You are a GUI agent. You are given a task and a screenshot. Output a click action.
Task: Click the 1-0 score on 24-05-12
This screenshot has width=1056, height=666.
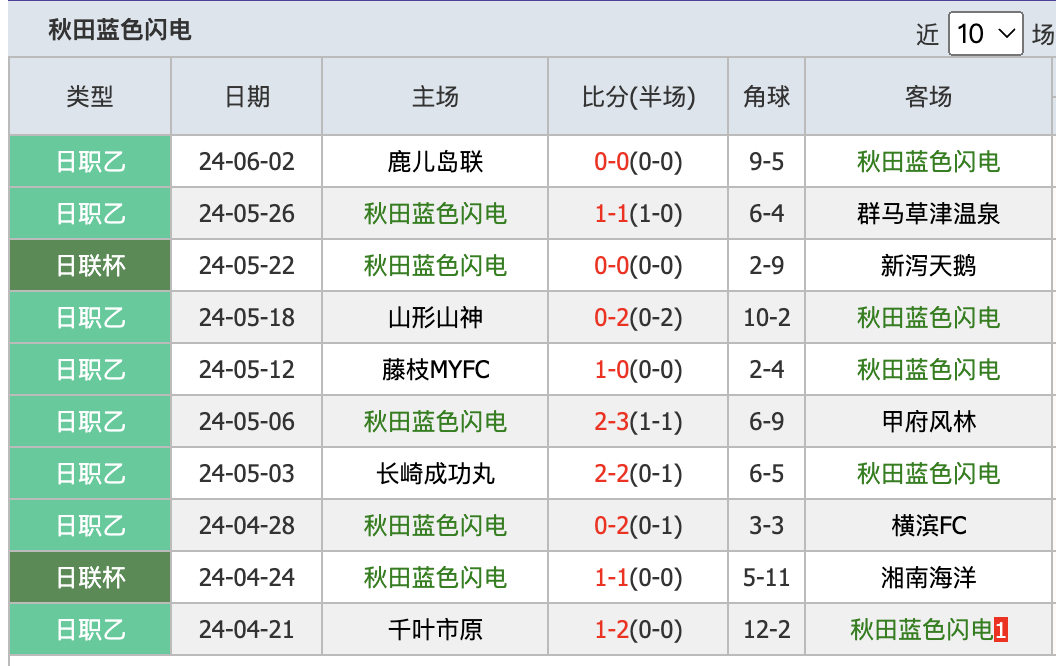click(612, 369)
